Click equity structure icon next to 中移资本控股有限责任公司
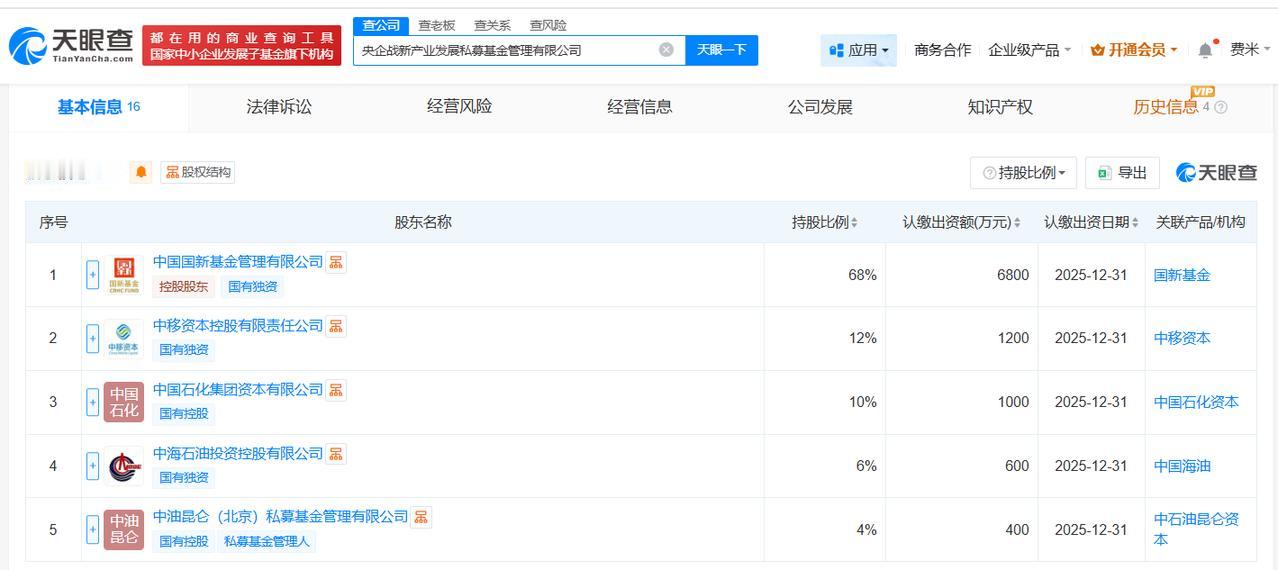1278x570 pixels. click(x=336, y=326)
